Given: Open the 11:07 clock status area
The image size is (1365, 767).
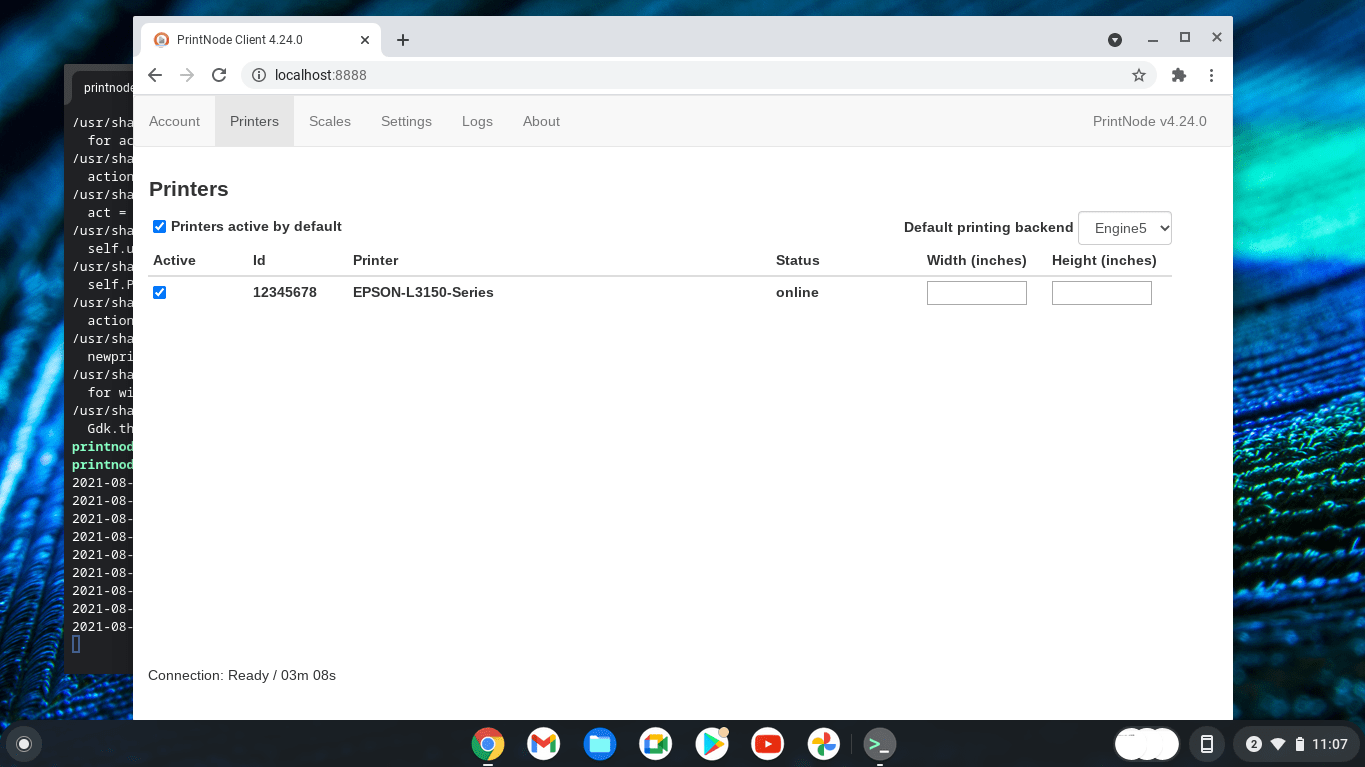Looking at the screenshot, I should pyautogui.click(x=1330, y=744).
